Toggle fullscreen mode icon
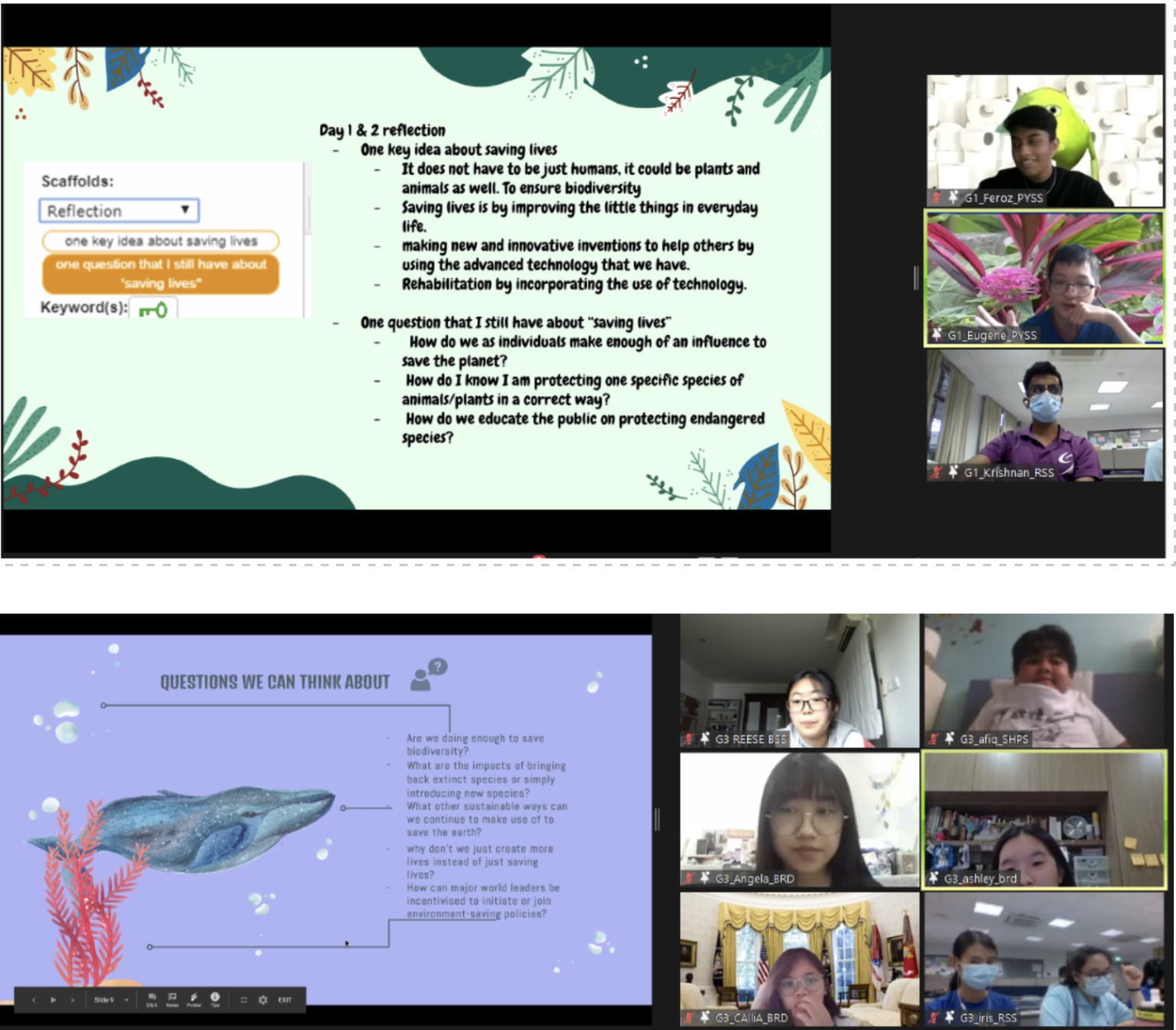1176x1030 pixels. coord(243,999)
